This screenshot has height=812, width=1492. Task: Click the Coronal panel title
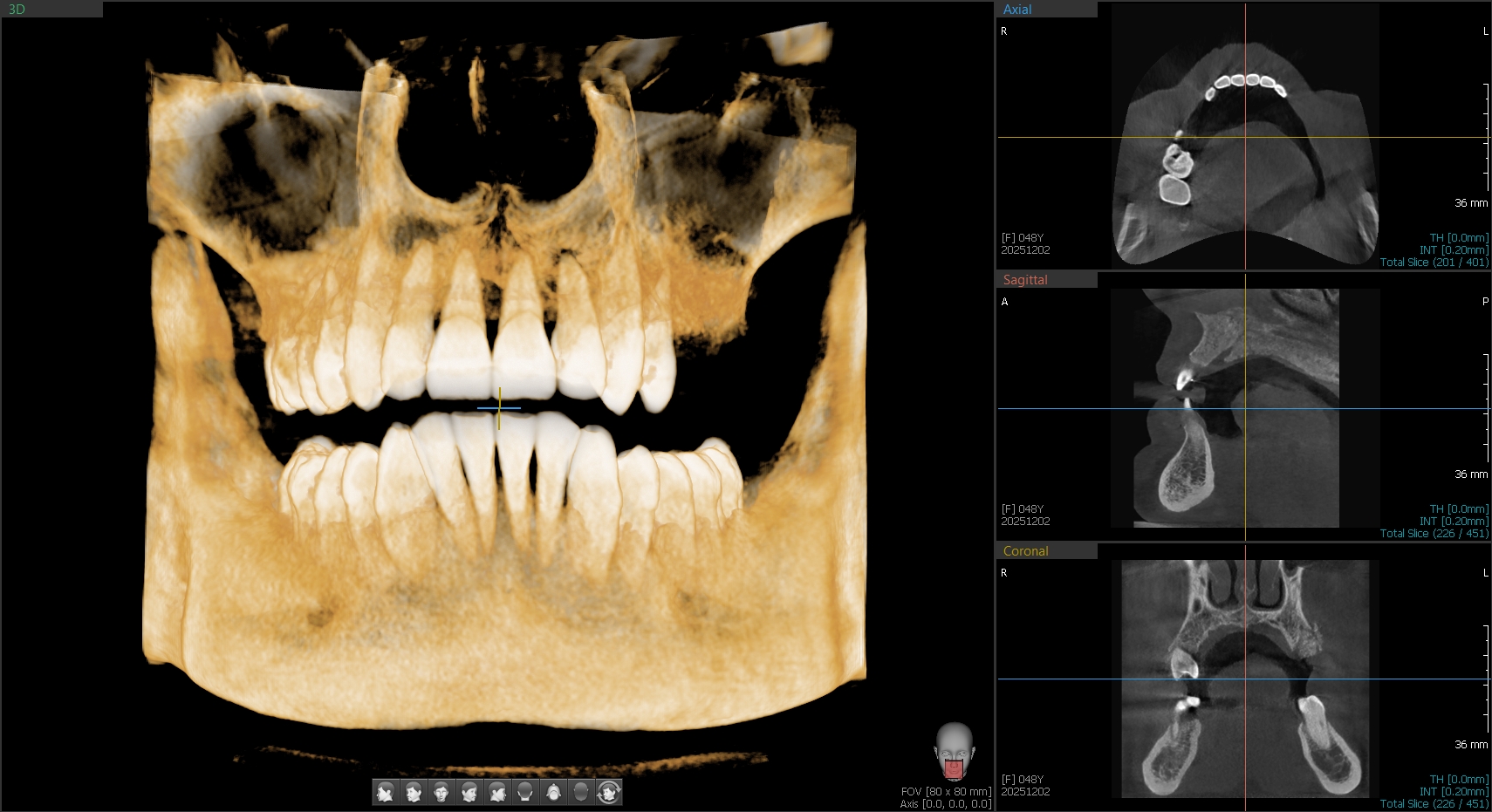pos(1025,550)
